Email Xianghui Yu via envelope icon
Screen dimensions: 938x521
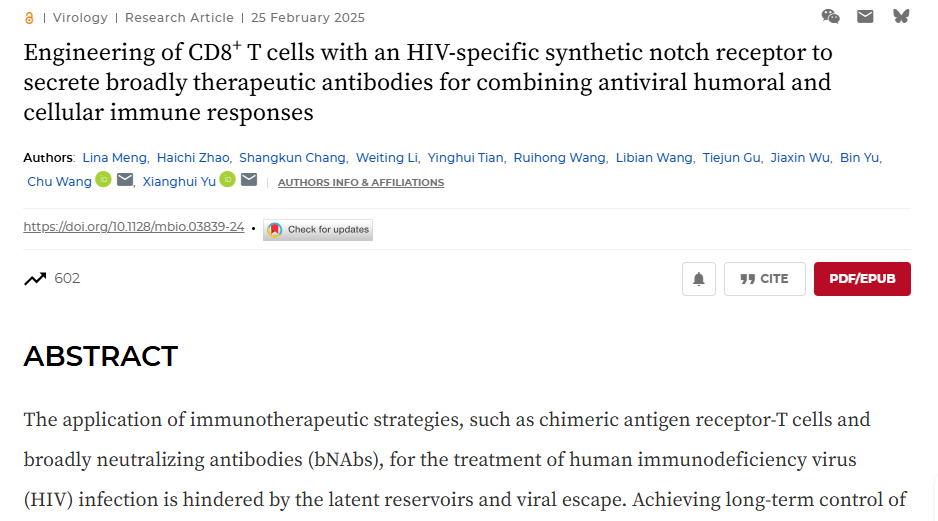click(249, 179)
